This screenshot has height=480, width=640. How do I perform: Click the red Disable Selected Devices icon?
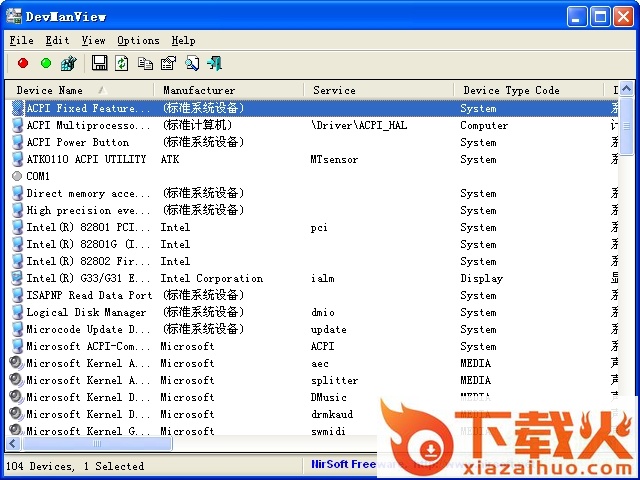coord(23,63)
